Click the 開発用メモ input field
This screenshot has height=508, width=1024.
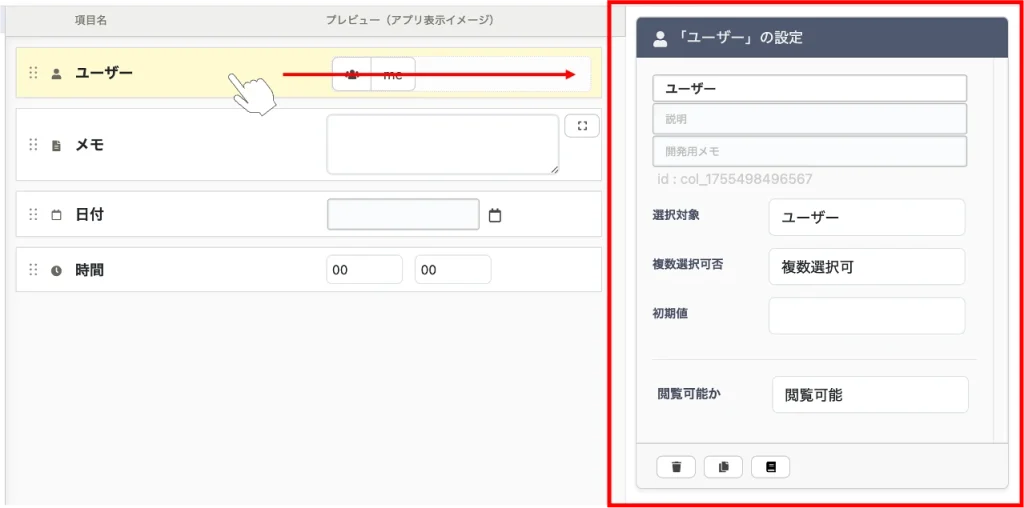809,151
